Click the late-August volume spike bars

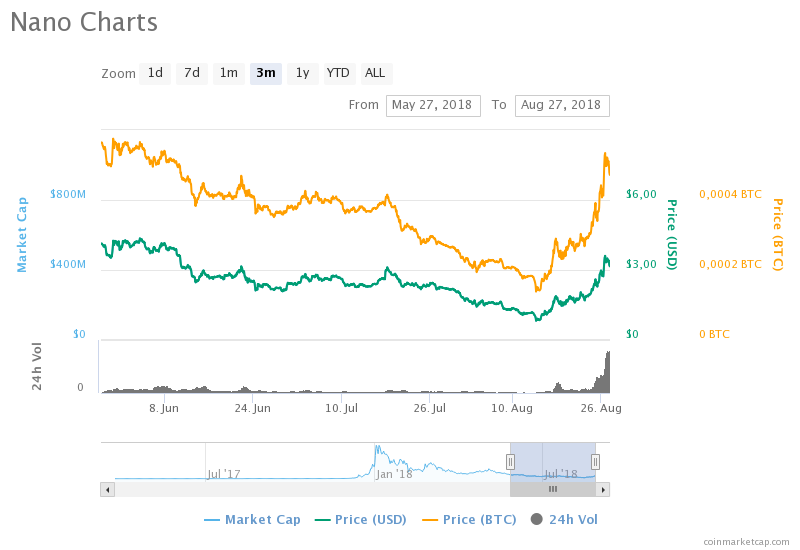click(604, 375)
